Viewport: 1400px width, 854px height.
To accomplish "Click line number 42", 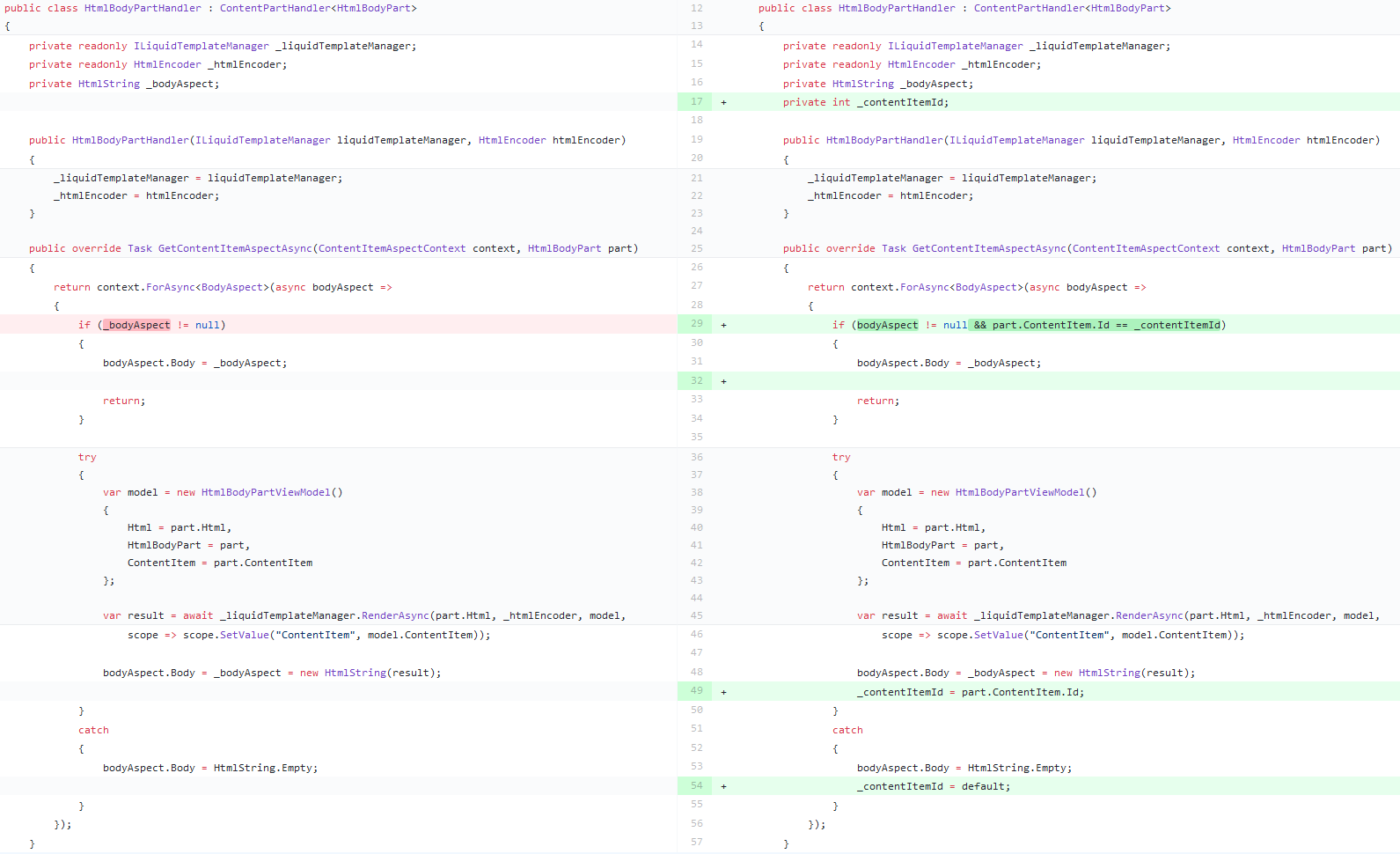I will pyautogui.click(x=697, y=563).
